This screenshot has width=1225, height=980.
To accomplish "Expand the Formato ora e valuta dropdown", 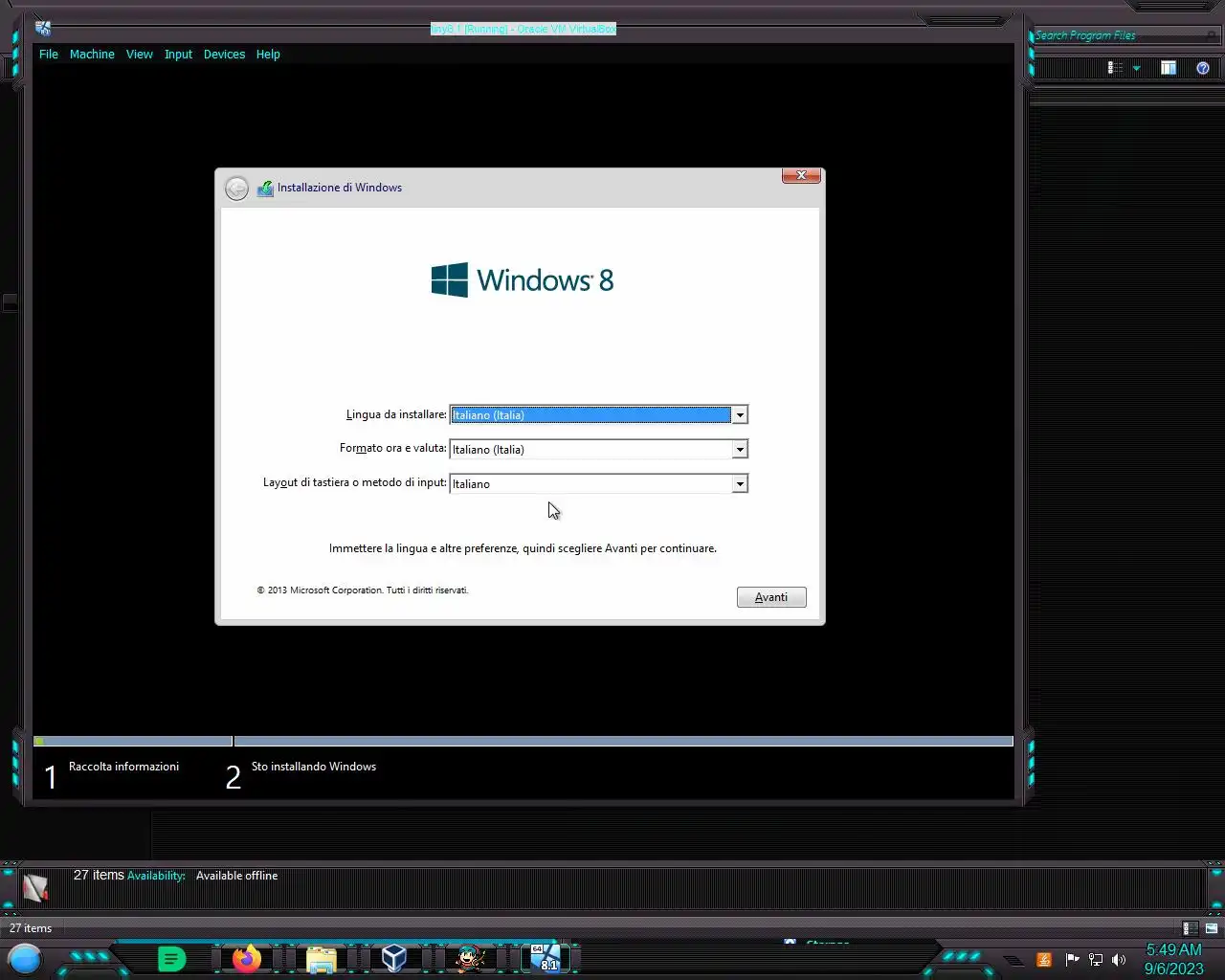I will pyautogui.click(x=740, y=450).
